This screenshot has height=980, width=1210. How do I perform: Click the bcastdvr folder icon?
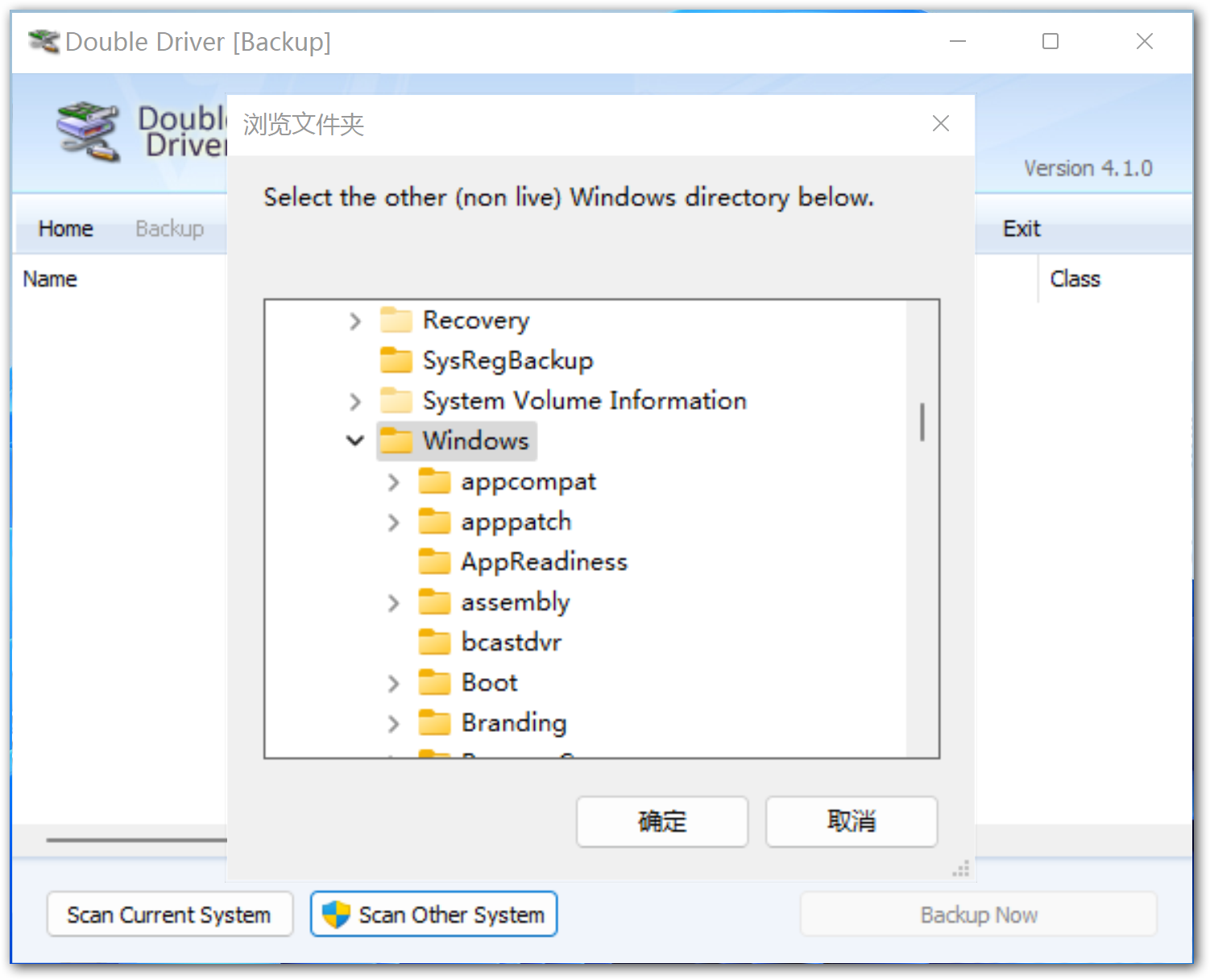(x=434, y=642)
